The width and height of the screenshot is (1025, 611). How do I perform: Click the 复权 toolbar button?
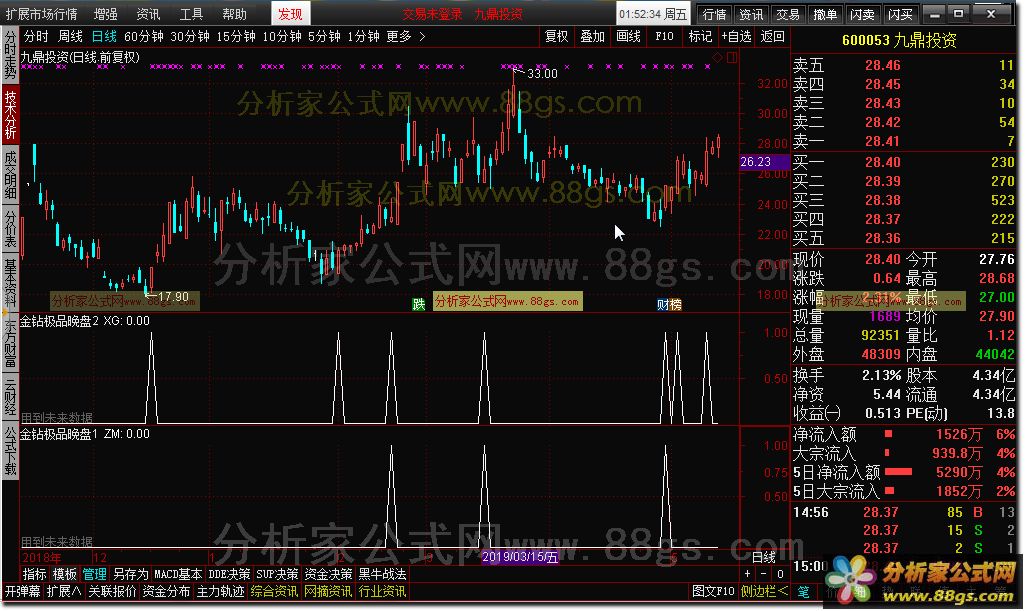(556, 37)
